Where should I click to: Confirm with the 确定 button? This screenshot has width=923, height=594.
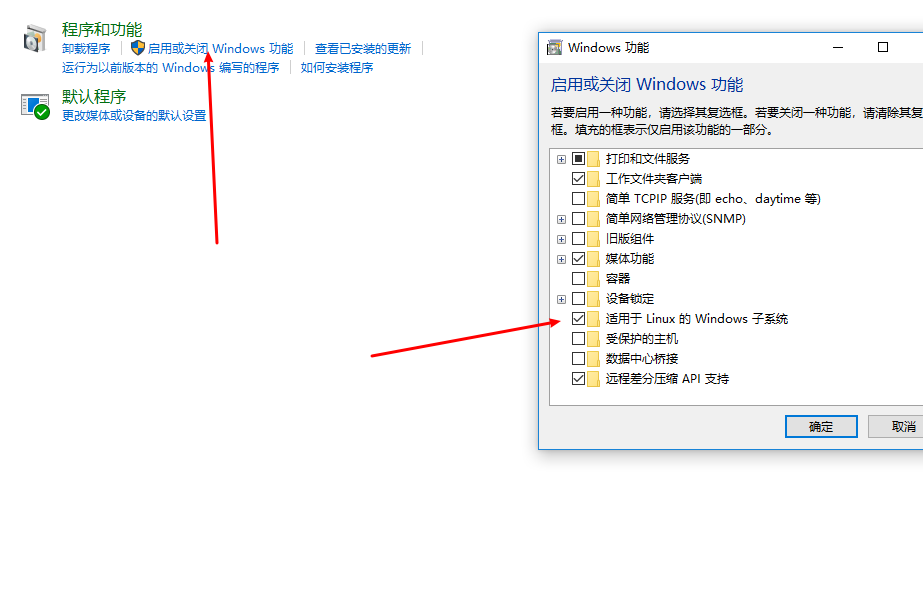(x=821, y=427)
